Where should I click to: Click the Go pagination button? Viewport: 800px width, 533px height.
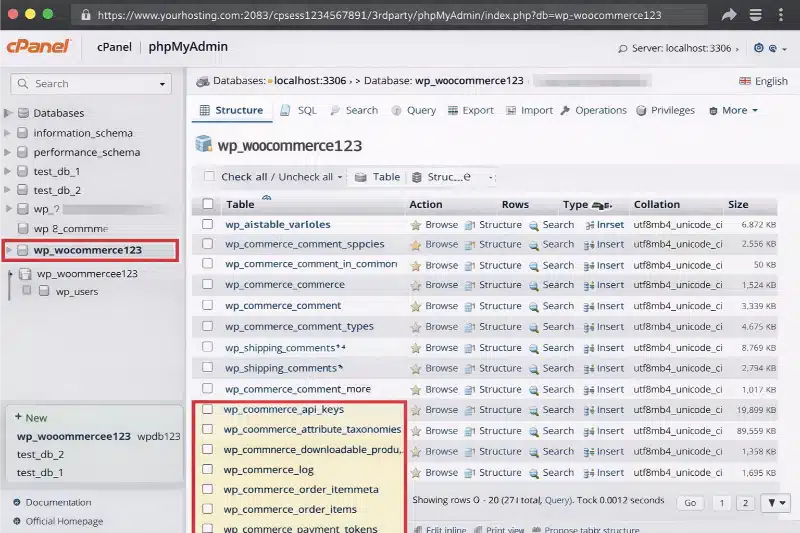coord(690,503)
